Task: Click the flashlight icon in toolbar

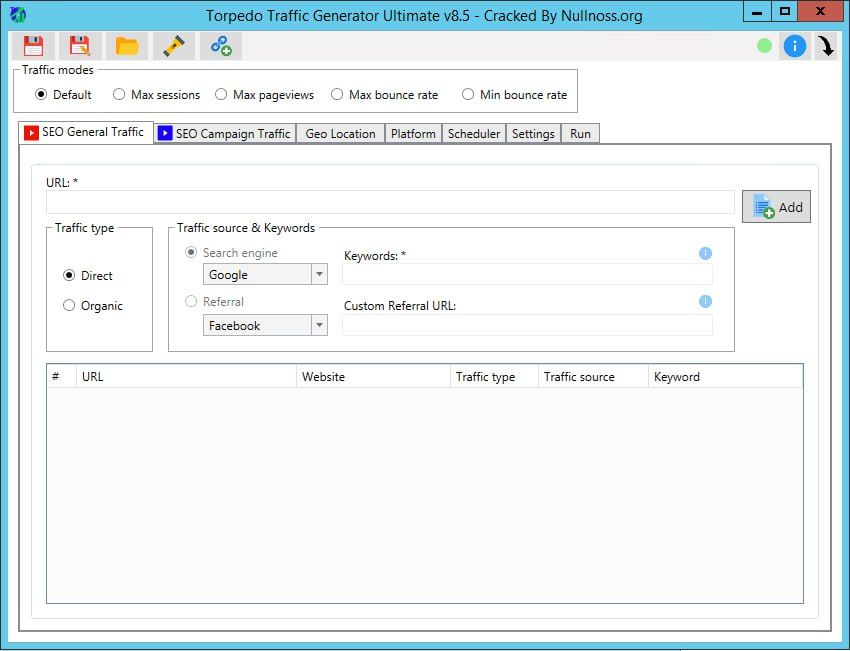Action: pos(174,46)
